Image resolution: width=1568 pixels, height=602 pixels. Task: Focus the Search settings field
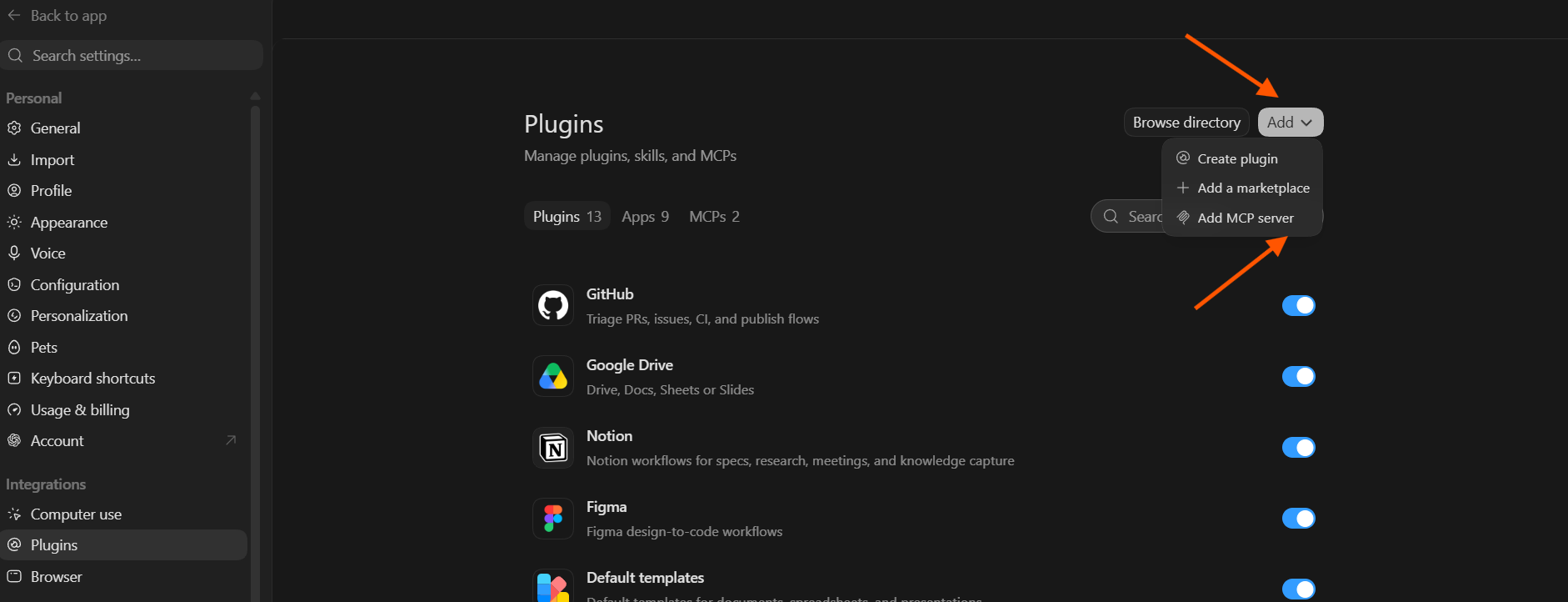click(132, 55)
